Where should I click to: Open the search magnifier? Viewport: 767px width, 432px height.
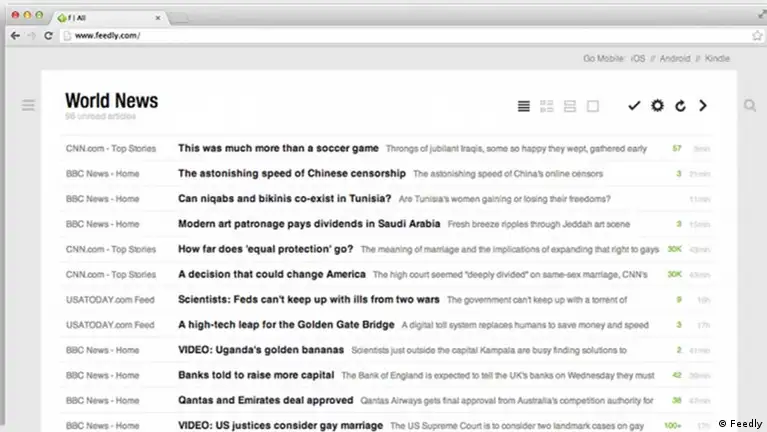[749, 105]
